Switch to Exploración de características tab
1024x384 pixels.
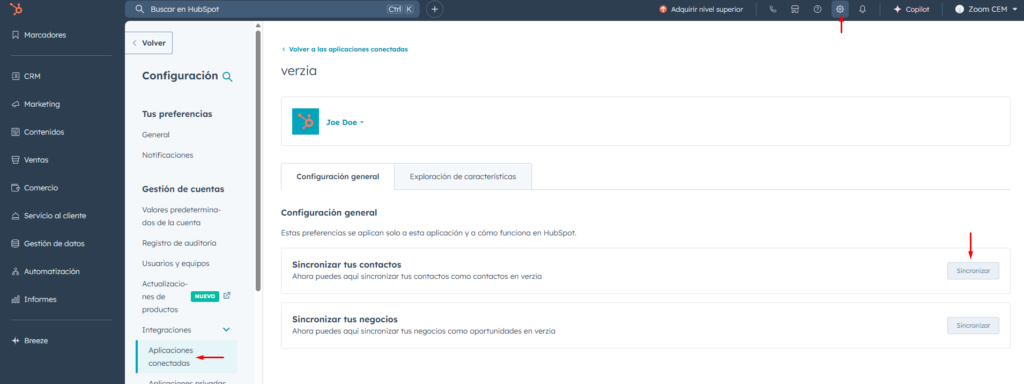click(x=463, y=176)
